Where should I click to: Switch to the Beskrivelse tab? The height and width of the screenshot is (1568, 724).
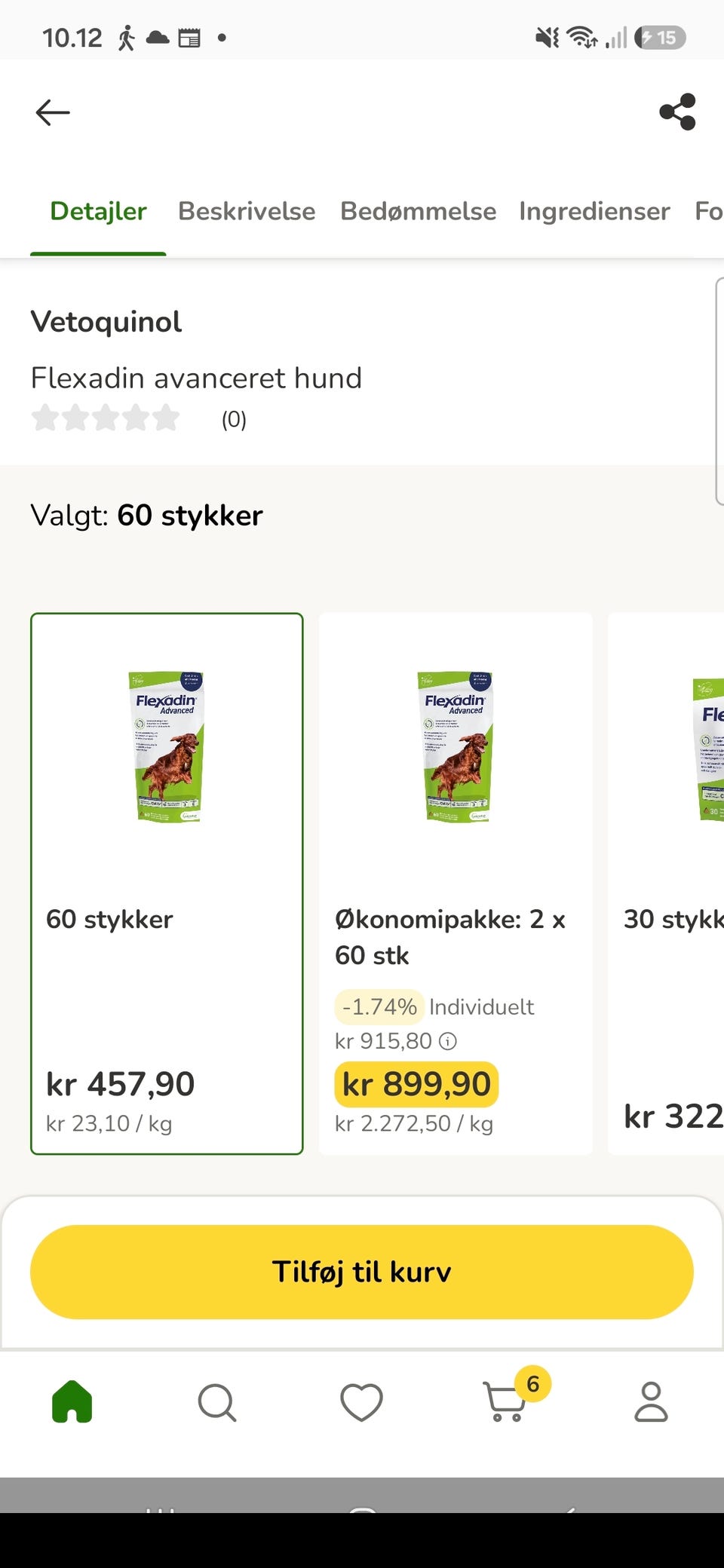247,211
